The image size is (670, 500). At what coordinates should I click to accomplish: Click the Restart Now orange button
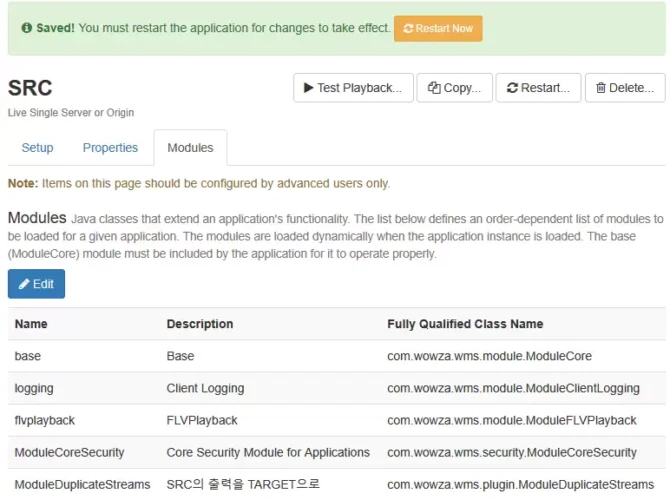point(438,29)
